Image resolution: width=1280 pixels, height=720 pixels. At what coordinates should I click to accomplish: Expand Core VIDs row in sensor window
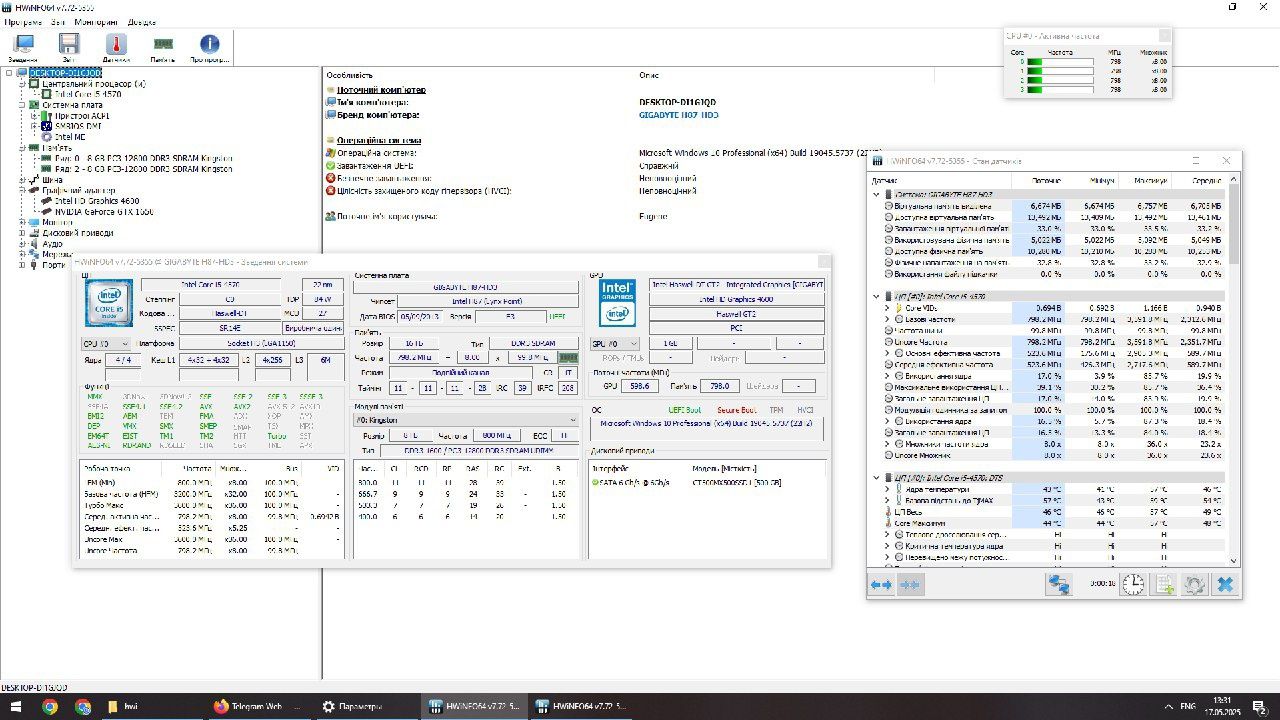[x=887, y=308]
